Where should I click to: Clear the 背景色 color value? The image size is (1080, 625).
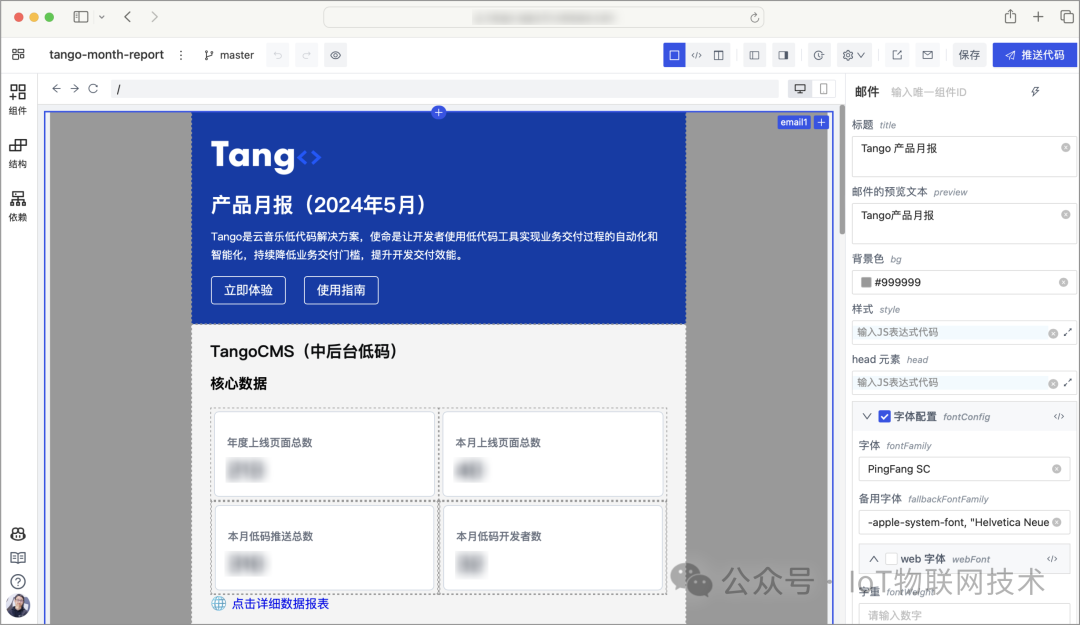click(1063, 282)
